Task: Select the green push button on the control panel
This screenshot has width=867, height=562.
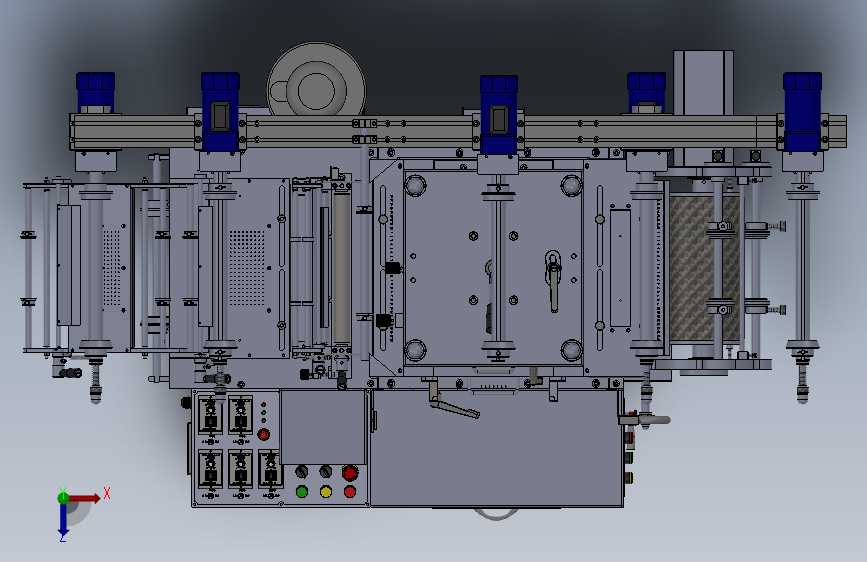Action: 302,491
